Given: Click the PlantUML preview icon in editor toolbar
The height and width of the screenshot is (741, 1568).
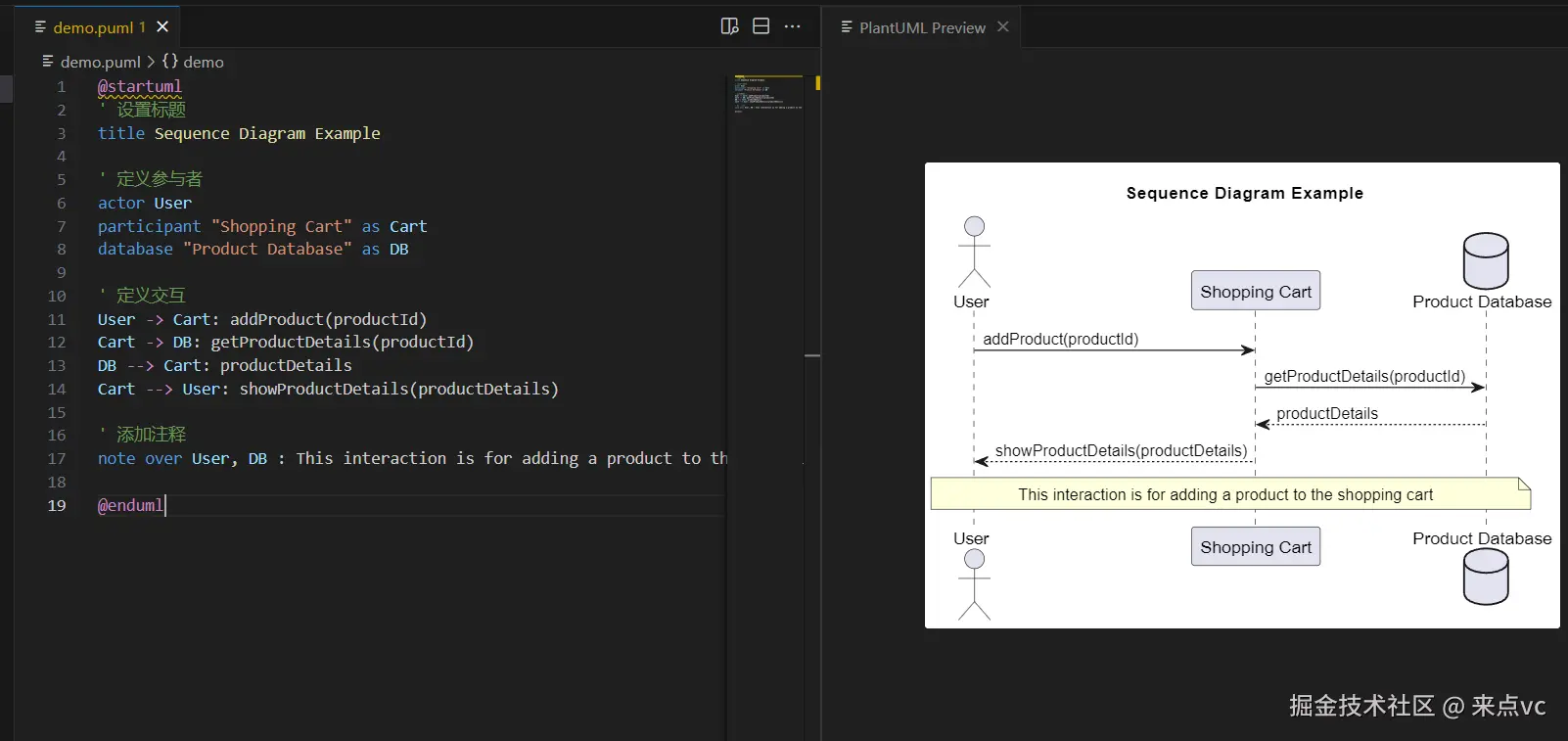Looking at the screenshot, I should tap(729, 26).
